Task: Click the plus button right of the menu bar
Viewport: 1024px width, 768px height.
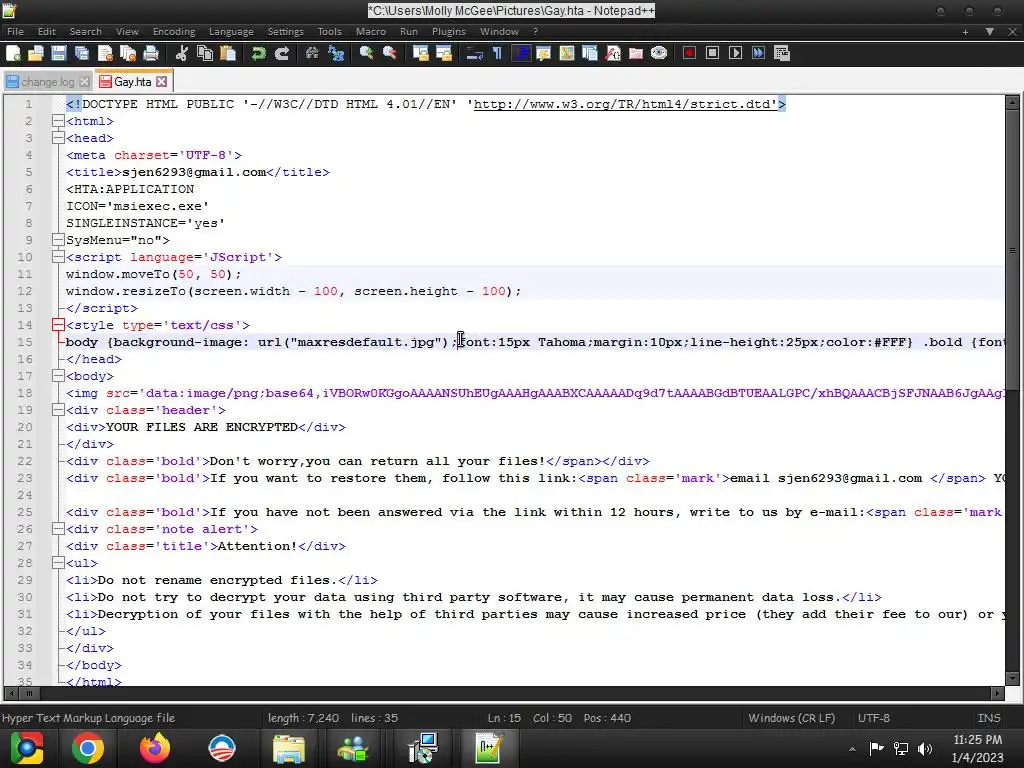Action: (x=965, y=31)
